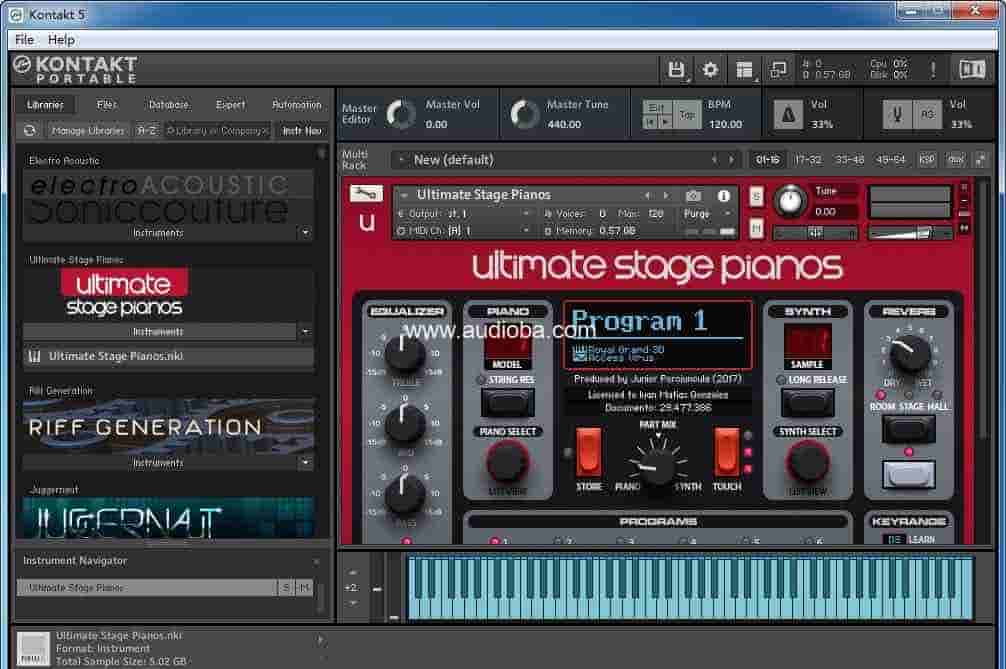Open the Help menu
The image size is (1006, 669).
[x=61, y=40]
